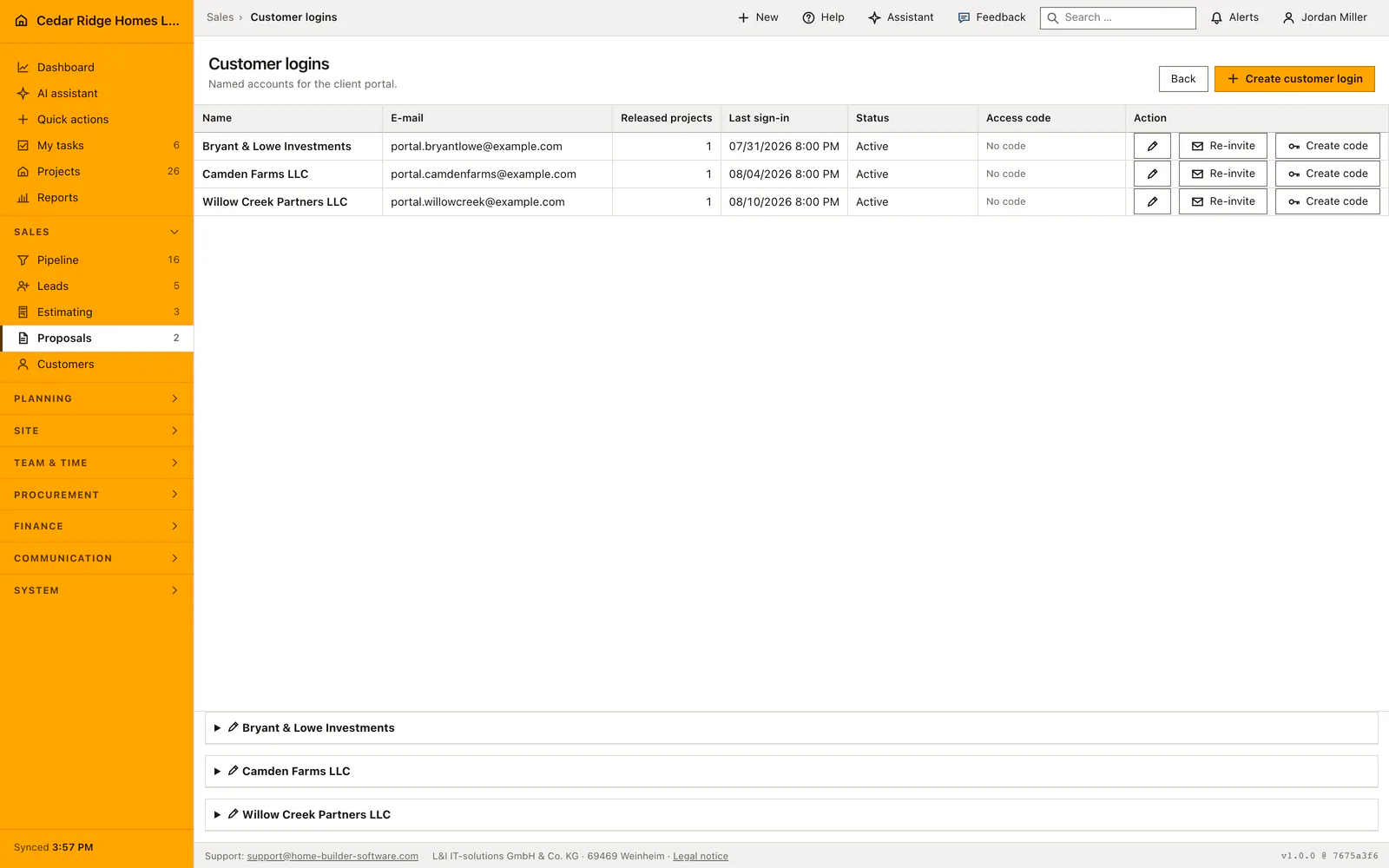Expand the Camden Farms LLC details panel
The height and width of the screenshot is (868, 1389).
[x=791, y=771]
